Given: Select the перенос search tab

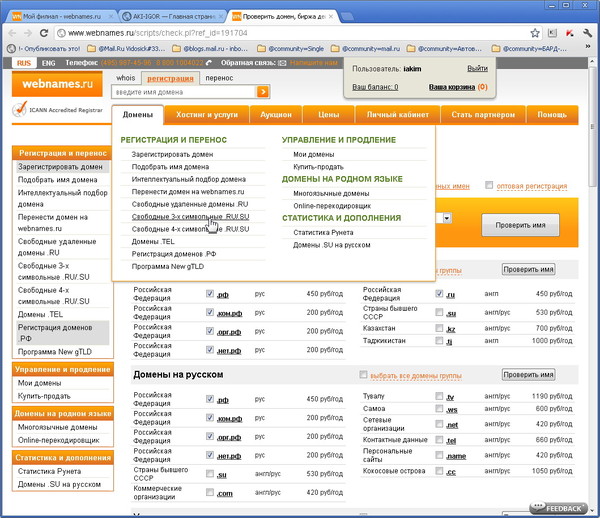Looking at the screenshot, I should (219, 78).
